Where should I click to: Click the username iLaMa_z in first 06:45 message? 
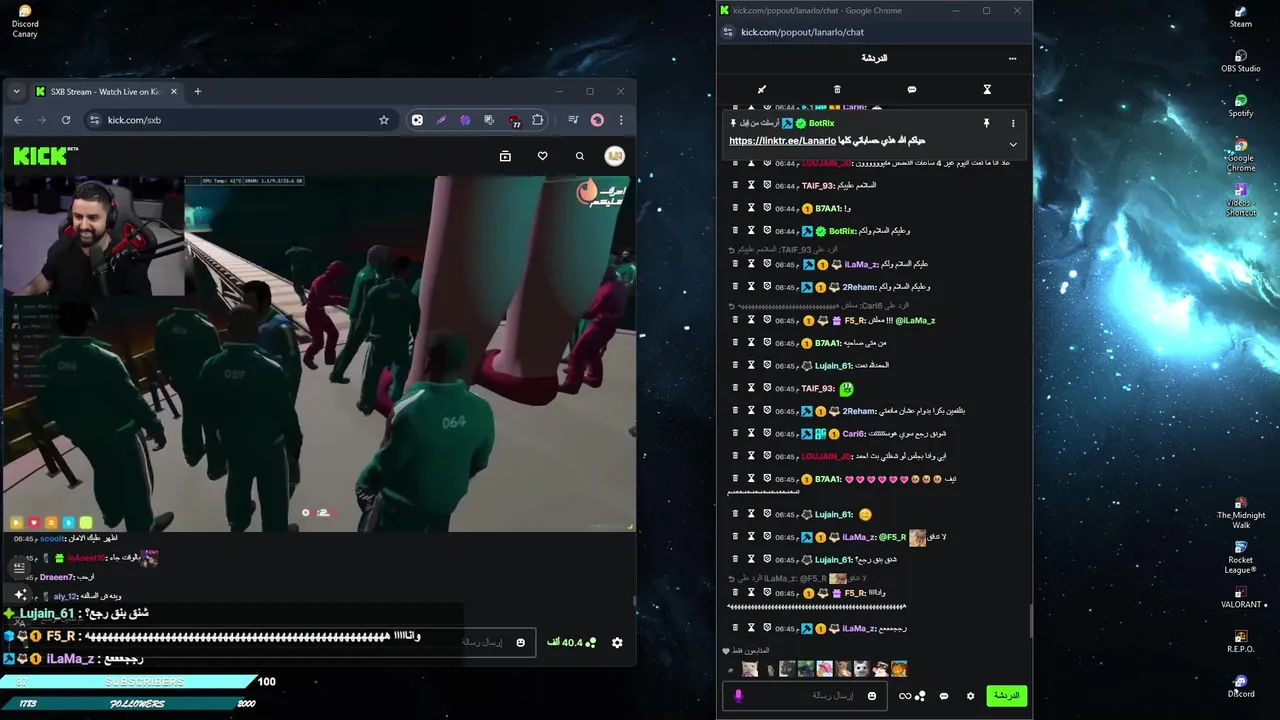(861, 264)
